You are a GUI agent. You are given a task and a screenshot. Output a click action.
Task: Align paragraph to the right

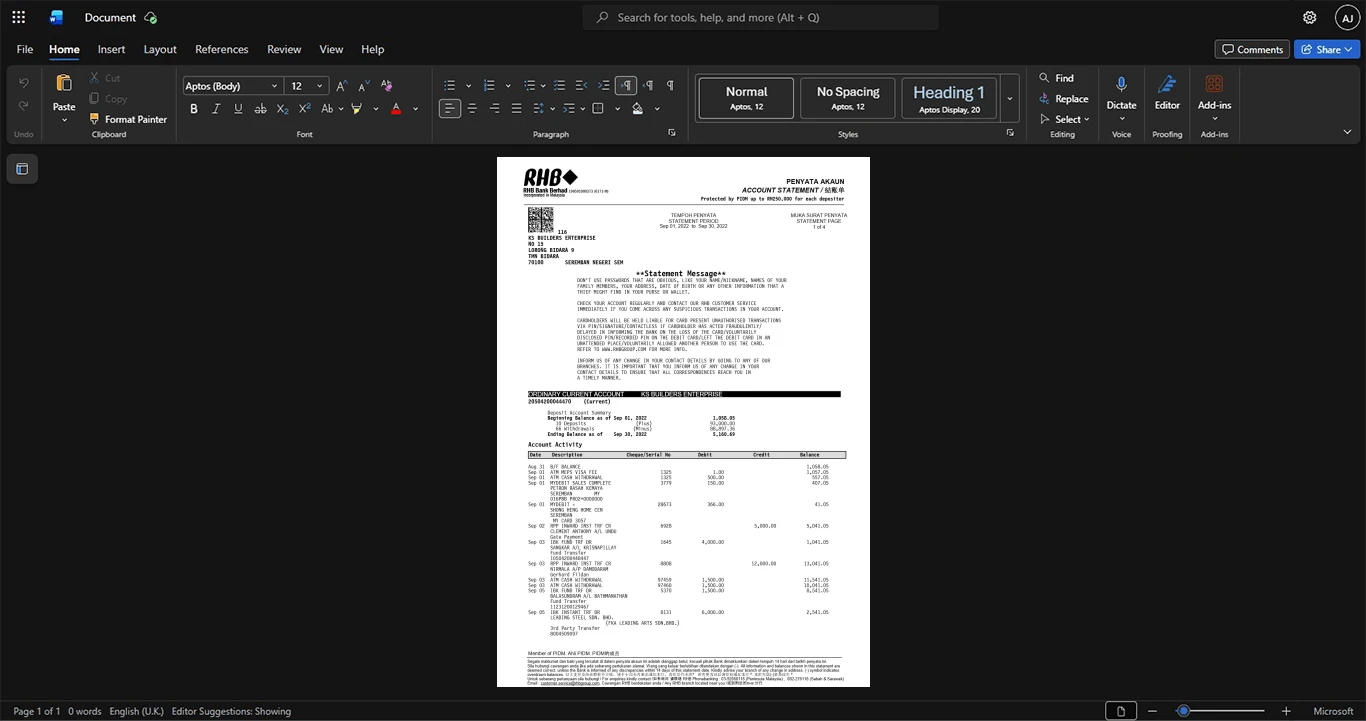click(494, 108)
